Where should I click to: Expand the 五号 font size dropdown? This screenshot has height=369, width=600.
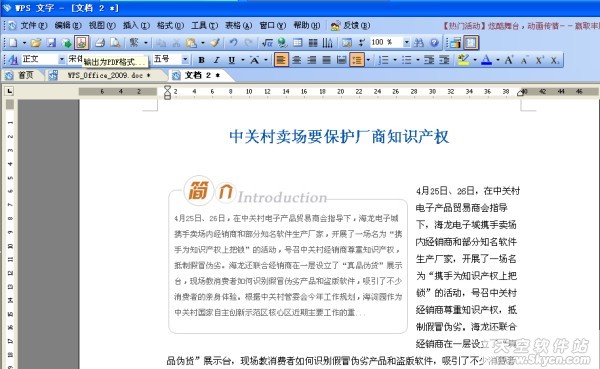click(x=185, y=60)
